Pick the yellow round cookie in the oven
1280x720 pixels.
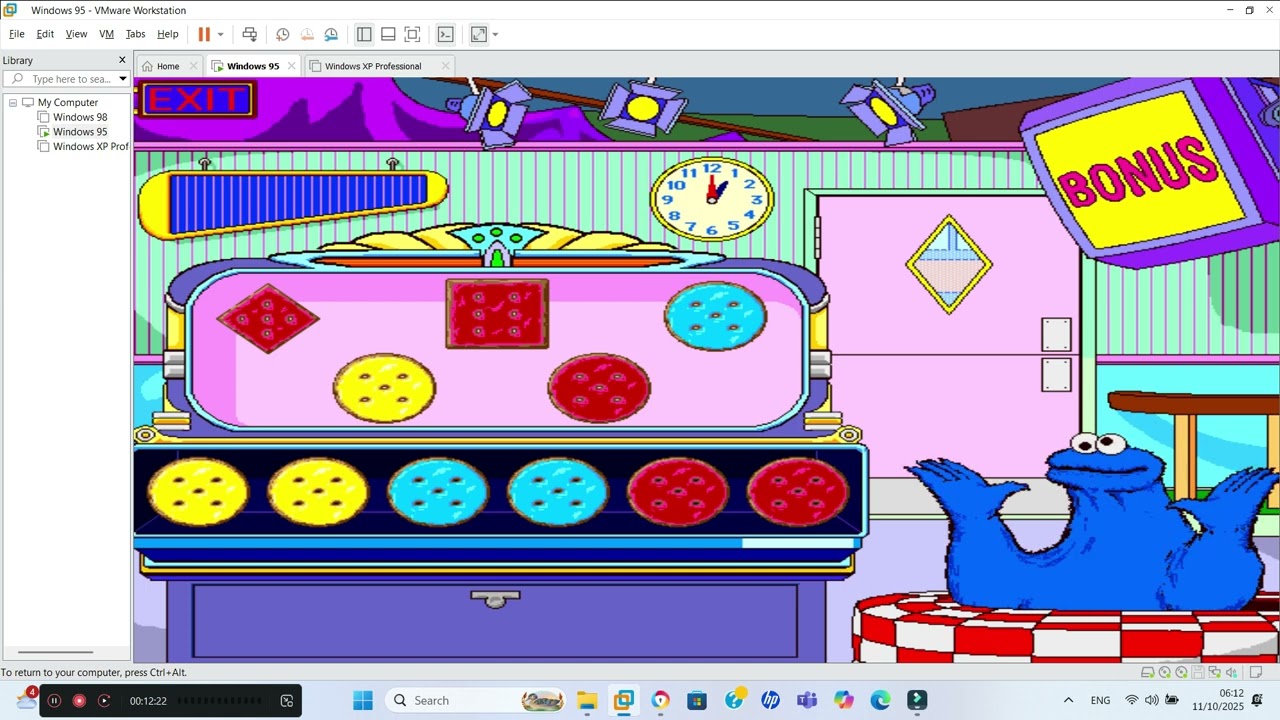tap(385, 388)
